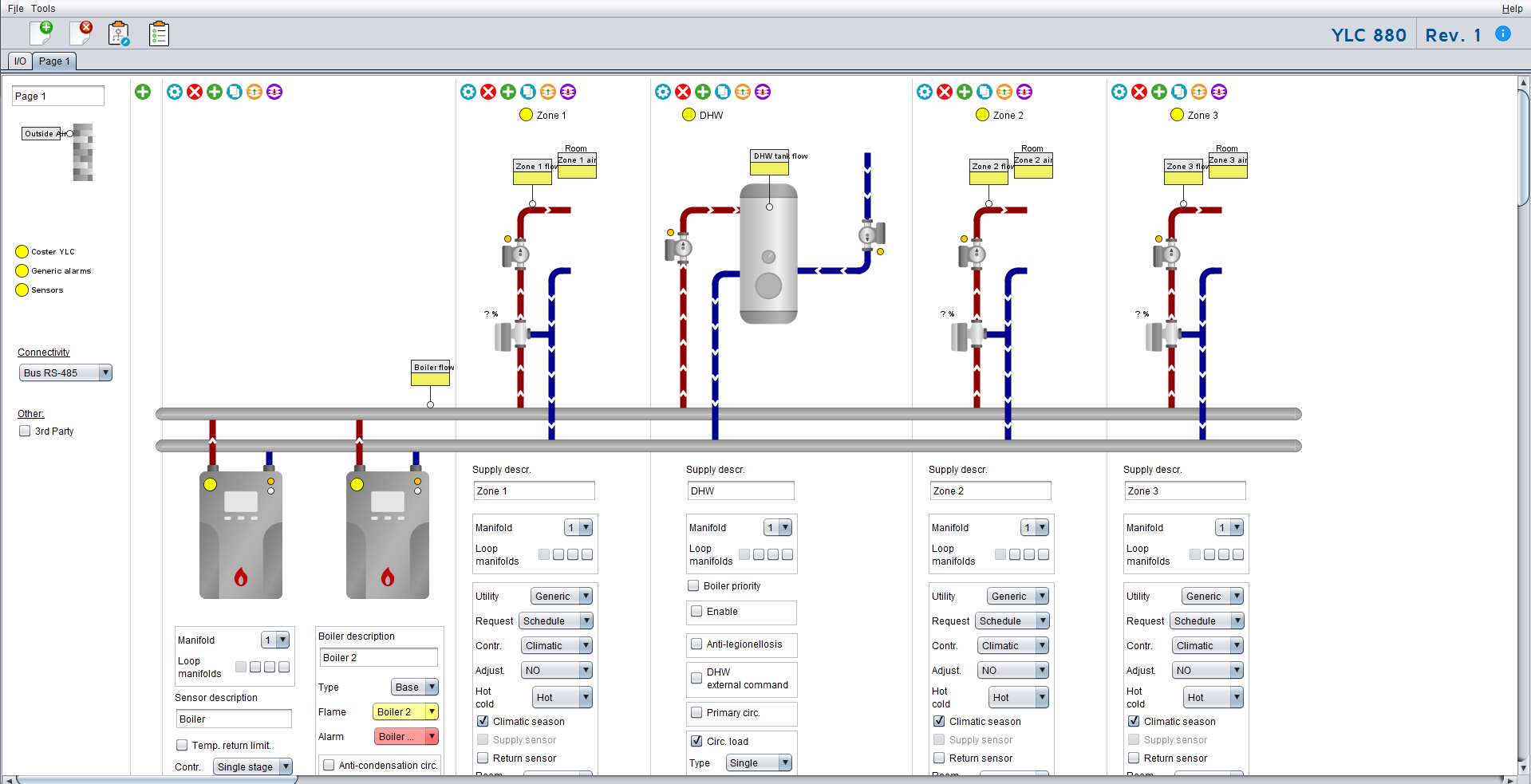Click the Zone 2 supply description field
The width and height of the screenshot is (1531, 784).
tap(989, 490)
